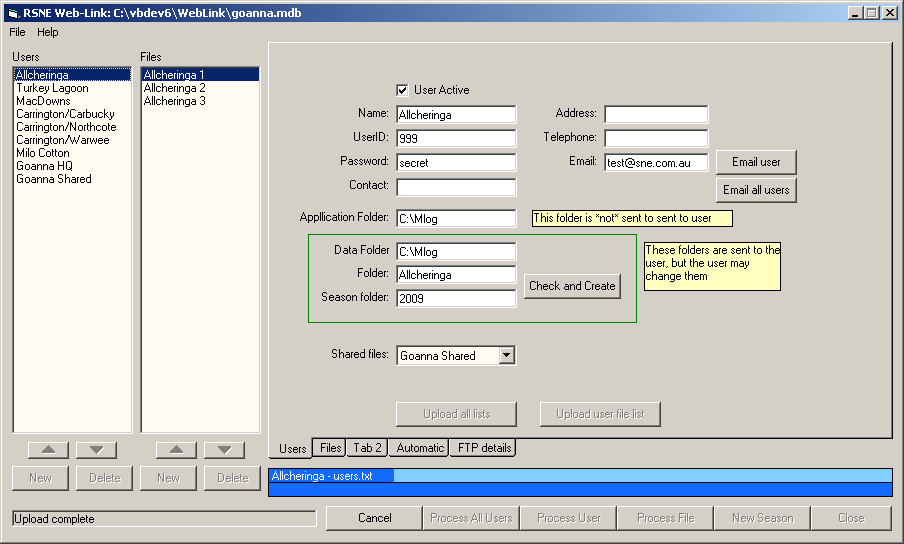Open the File menu
Image resolution: width=904 pixels, height=544 pixels.
click(x=17, y=32)
